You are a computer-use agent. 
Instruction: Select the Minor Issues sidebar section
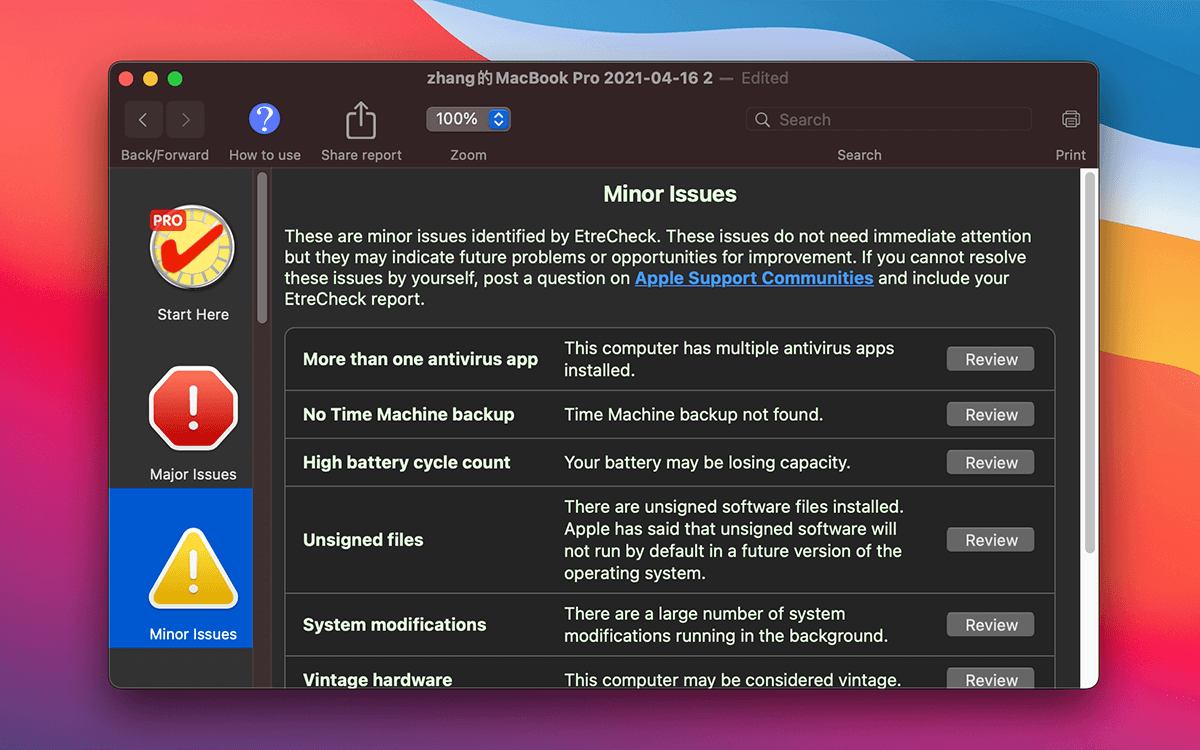click(181, 568)
